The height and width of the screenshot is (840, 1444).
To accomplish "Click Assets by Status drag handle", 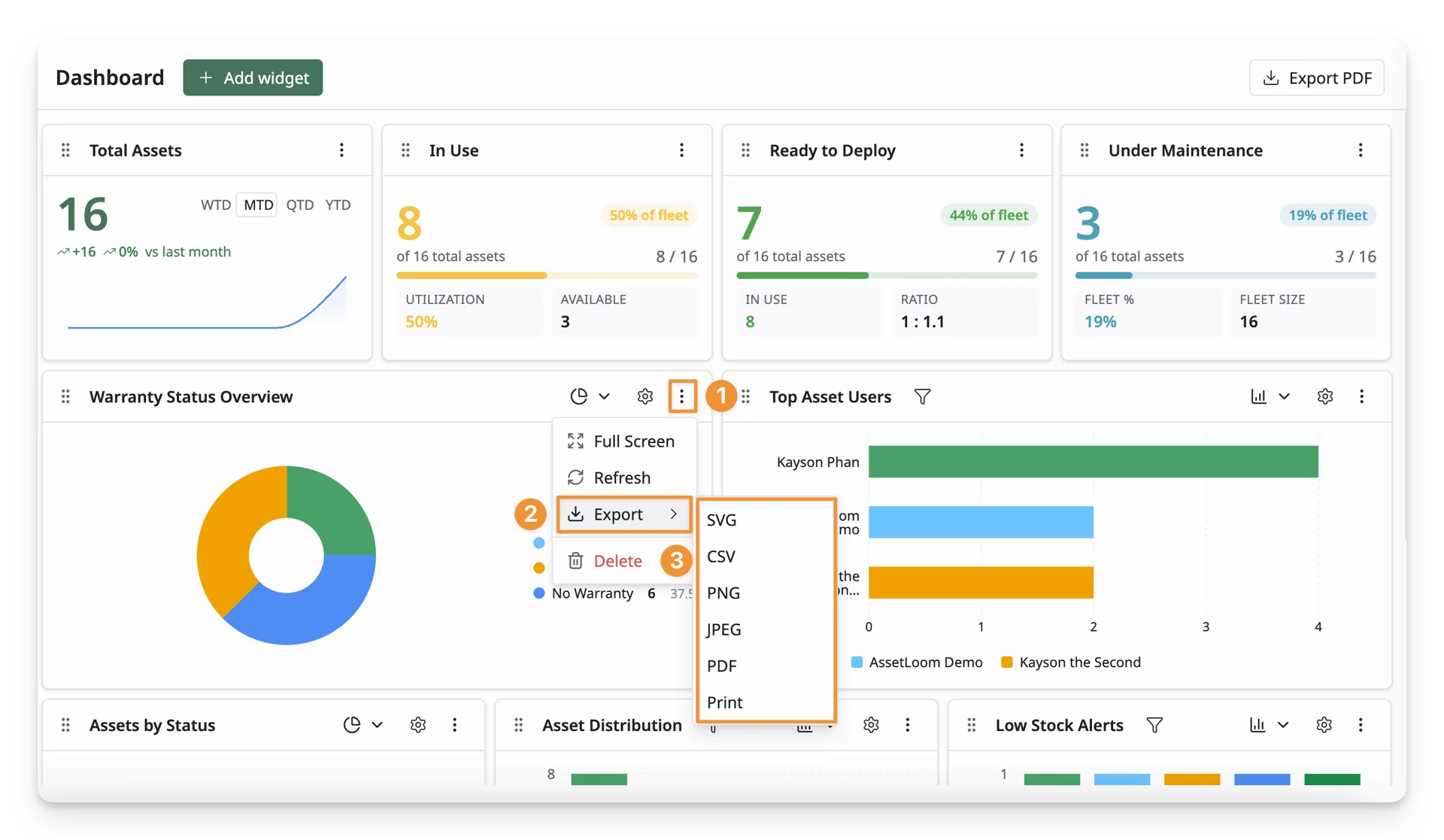I will pos(65,725).
